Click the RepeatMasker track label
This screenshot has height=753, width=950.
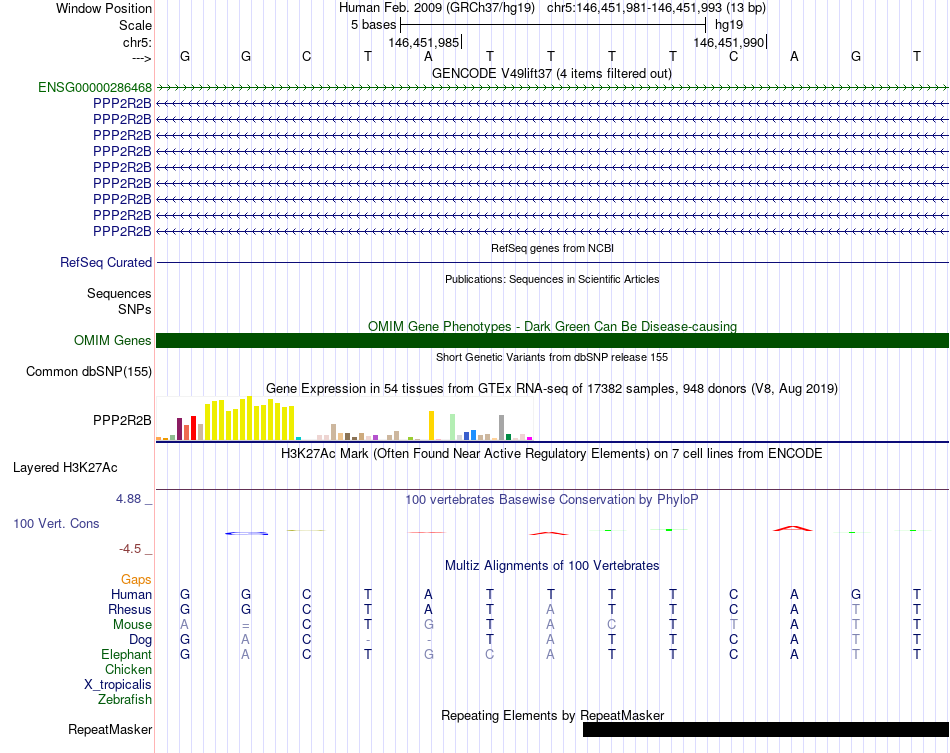[110, 729]
